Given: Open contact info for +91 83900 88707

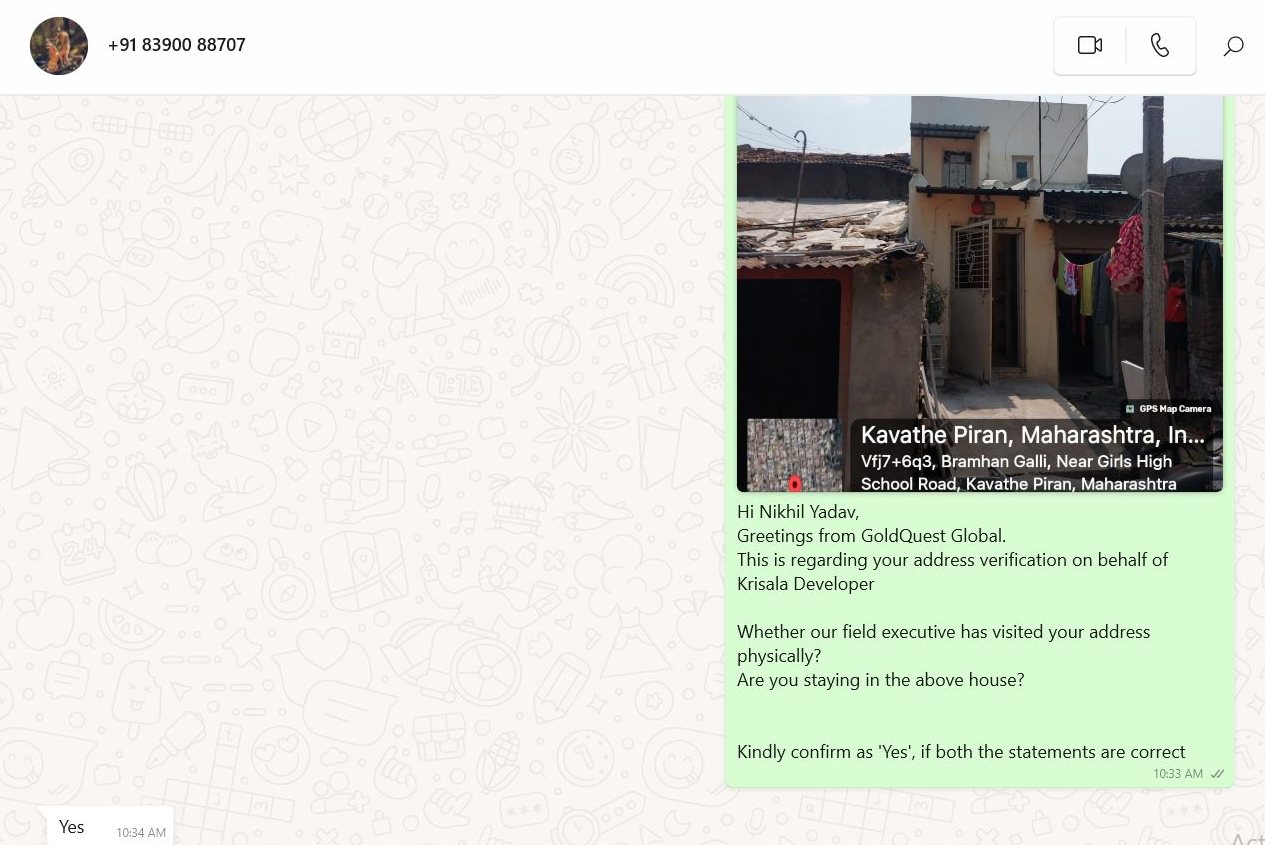Looking at the screenshot, I should (177, 45).
